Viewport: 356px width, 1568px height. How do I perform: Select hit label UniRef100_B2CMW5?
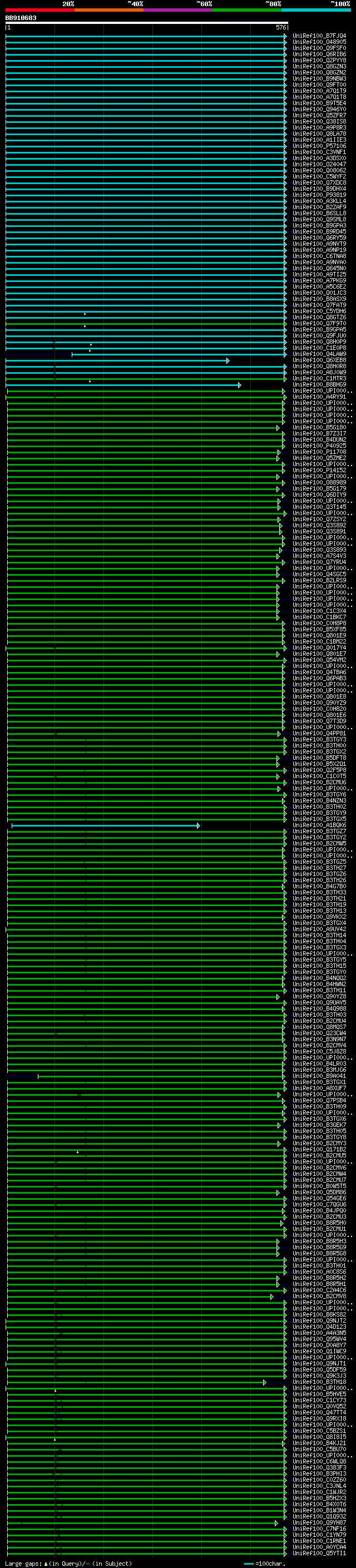[x=319, y=844]
